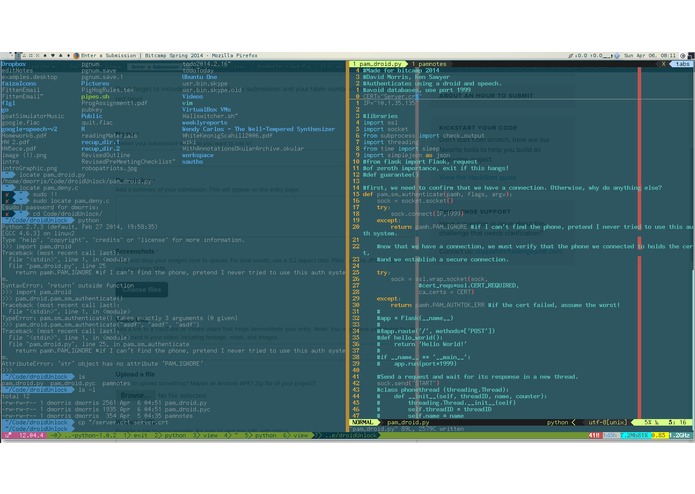
Task: Click the NORMAL mode indicator in vim statusline
Action: [363, 423]
